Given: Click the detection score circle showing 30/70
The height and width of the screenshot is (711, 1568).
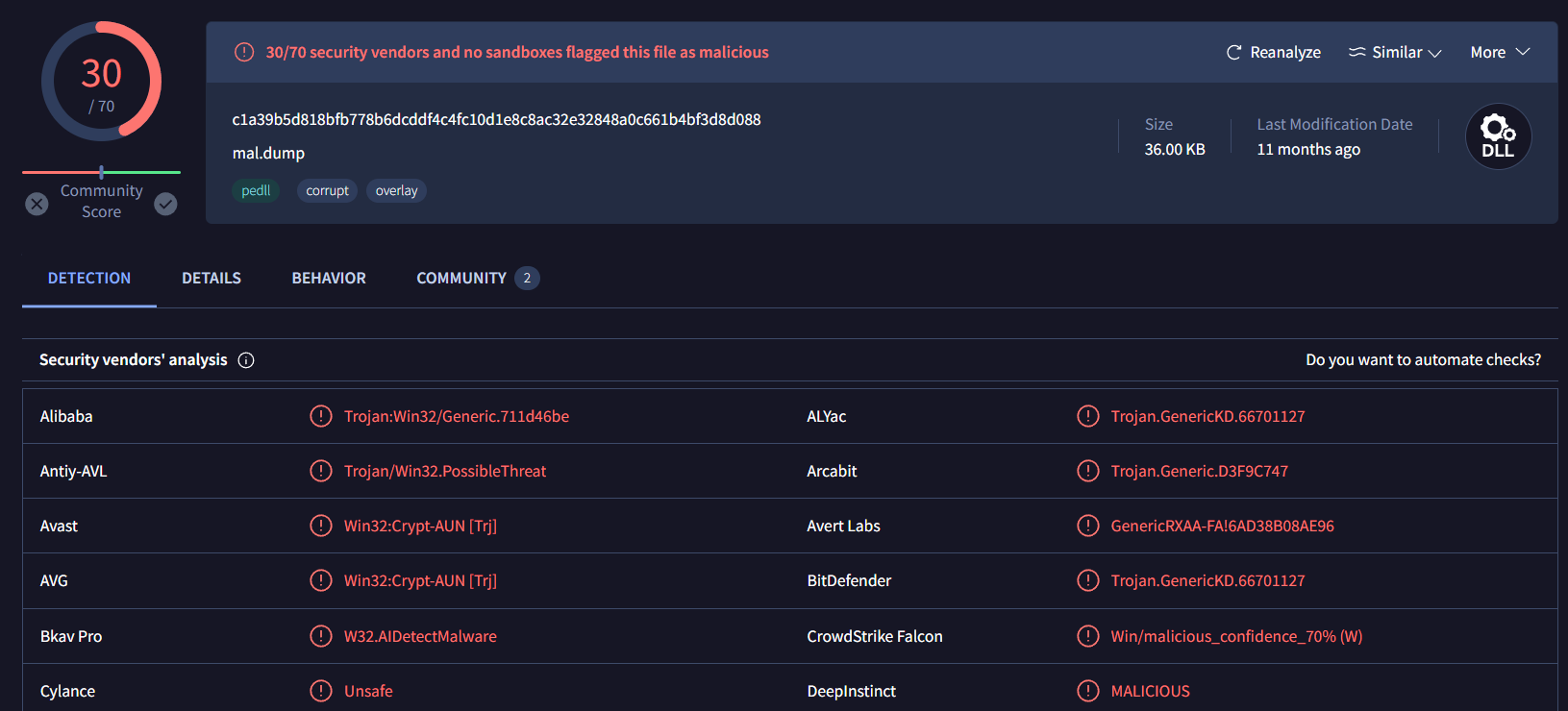Looking at the screenshot, I should [101, 82].
